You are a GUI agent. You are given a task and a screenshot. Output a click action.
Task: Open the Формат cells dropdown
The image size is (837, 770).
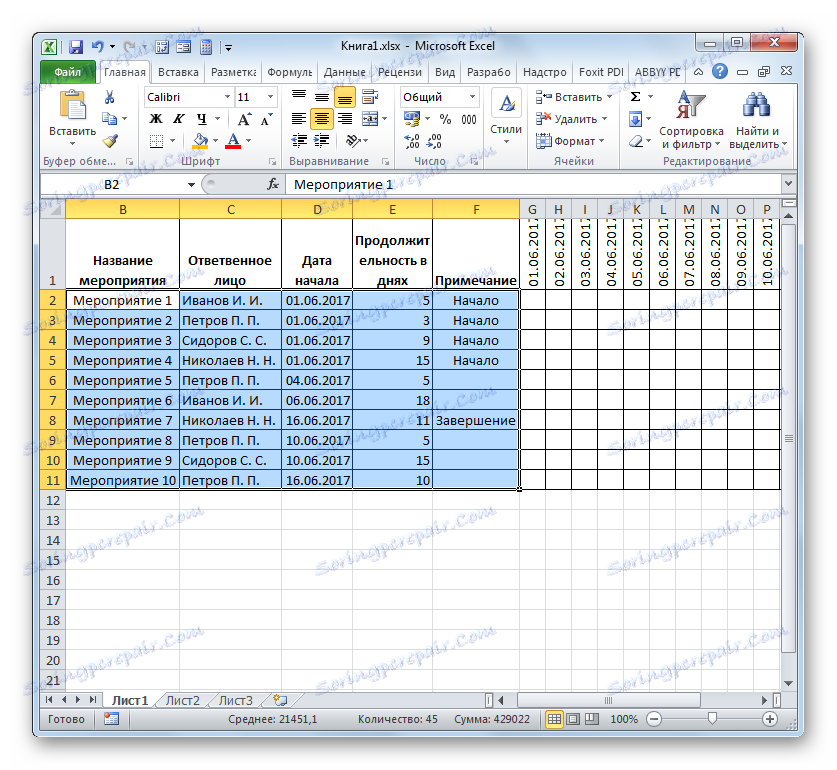pyautogui.click(x=571, y=141)
